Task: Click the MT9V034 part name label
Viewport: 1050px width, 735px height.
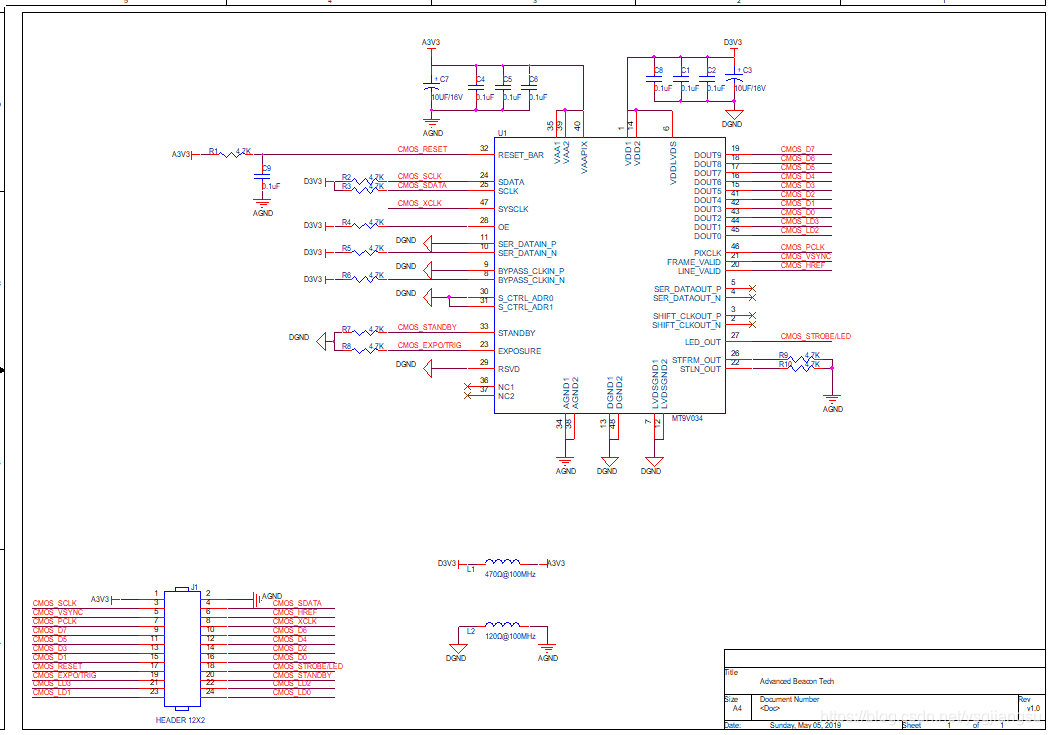Action: coord(687,419)
